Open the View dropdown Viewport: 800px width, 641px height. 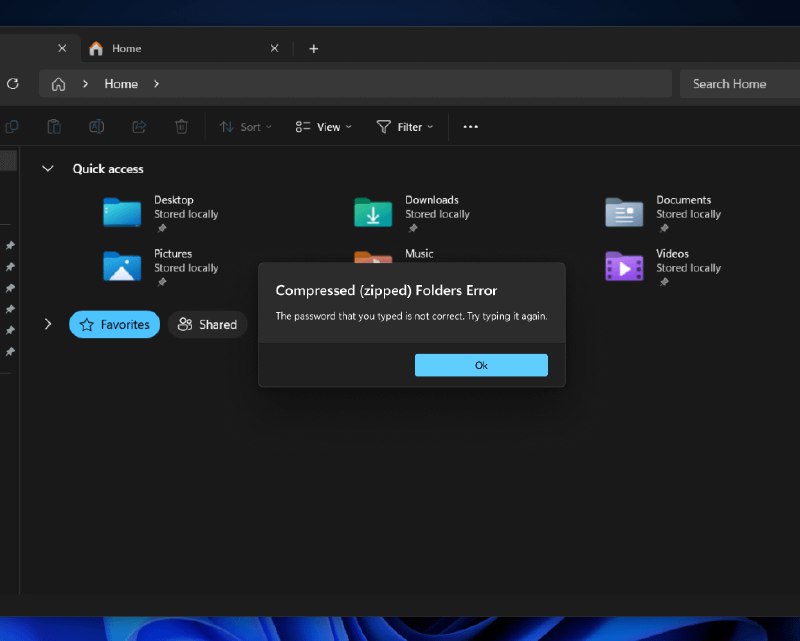coord(323,127)
